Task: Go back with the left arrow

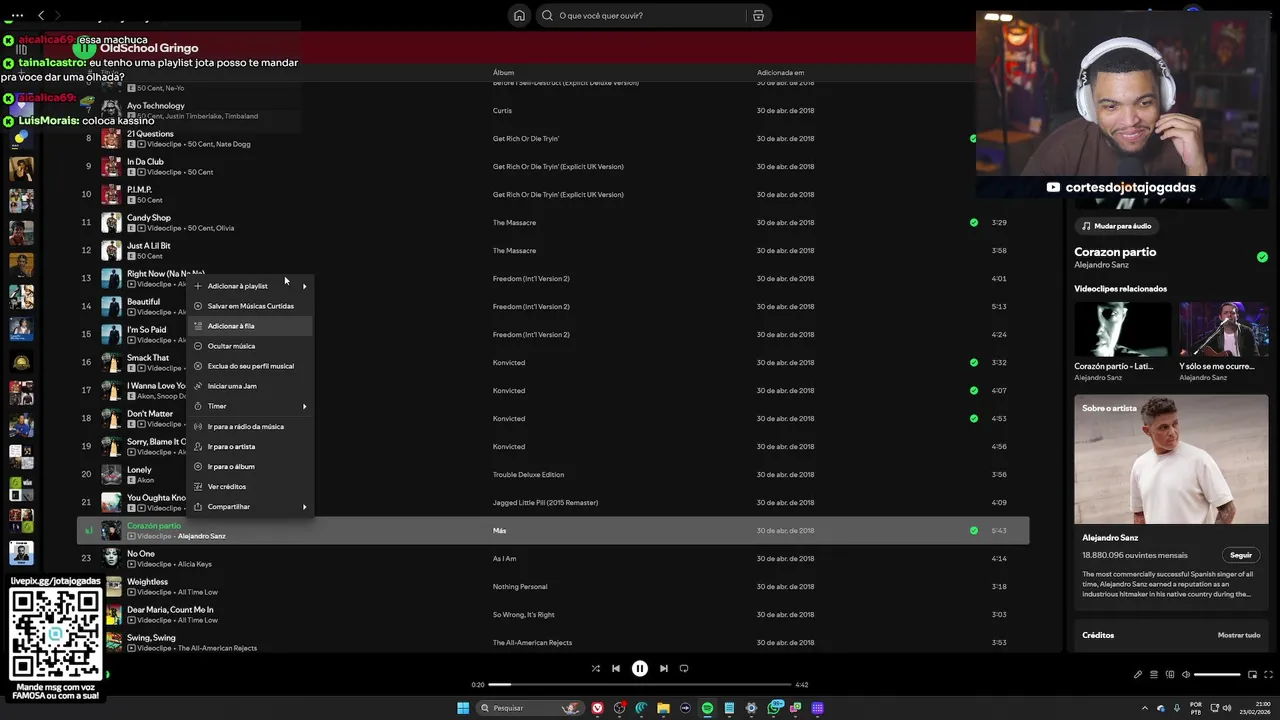Action: pyautogui.click(x=41, y=15)
